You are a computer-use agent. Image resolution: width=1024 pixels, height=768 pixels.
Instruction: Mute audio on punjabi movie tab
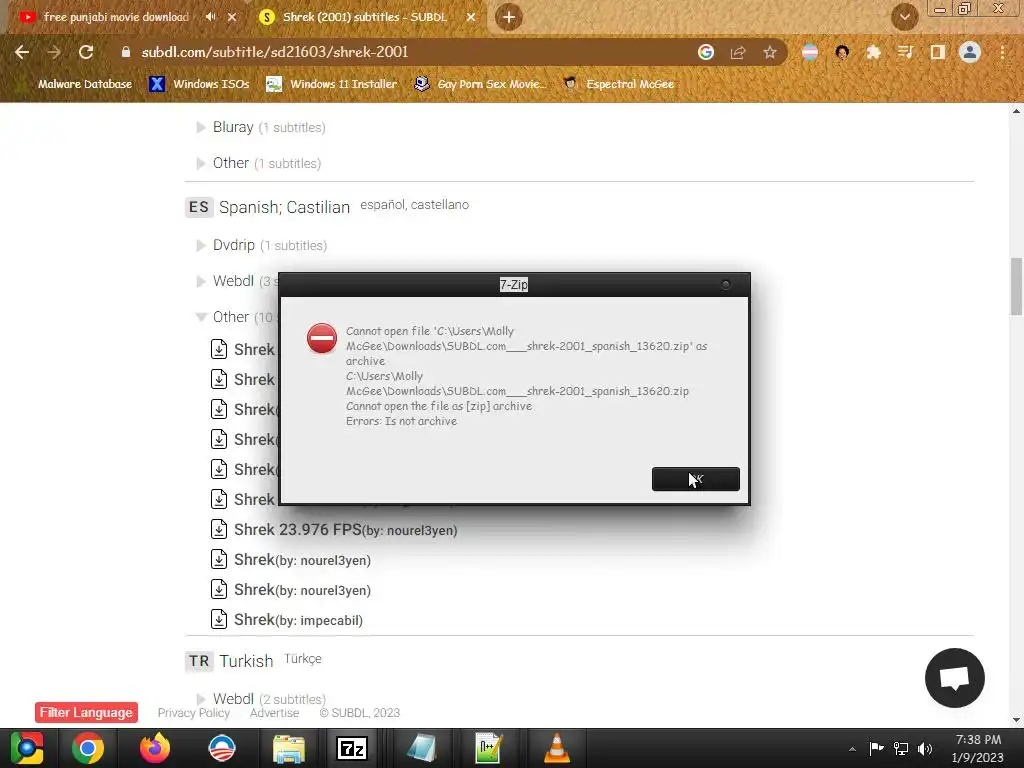click(210, 17)
